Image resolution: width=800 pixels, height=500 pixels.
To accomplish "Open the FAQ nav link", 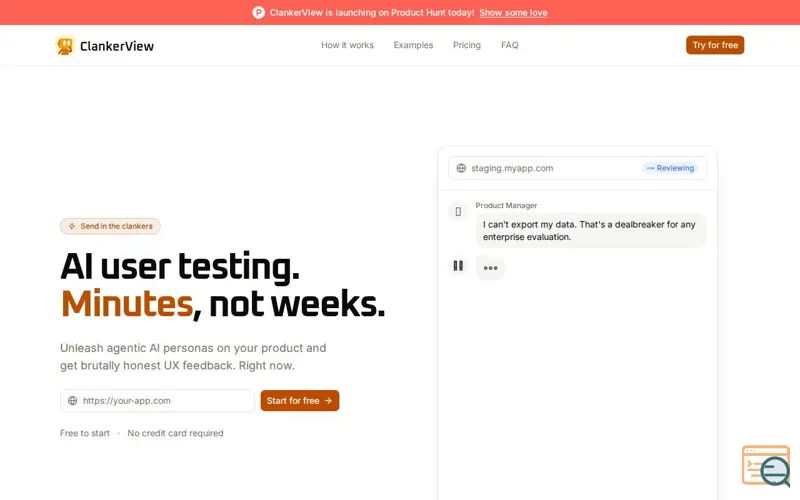I will [510, 45].
